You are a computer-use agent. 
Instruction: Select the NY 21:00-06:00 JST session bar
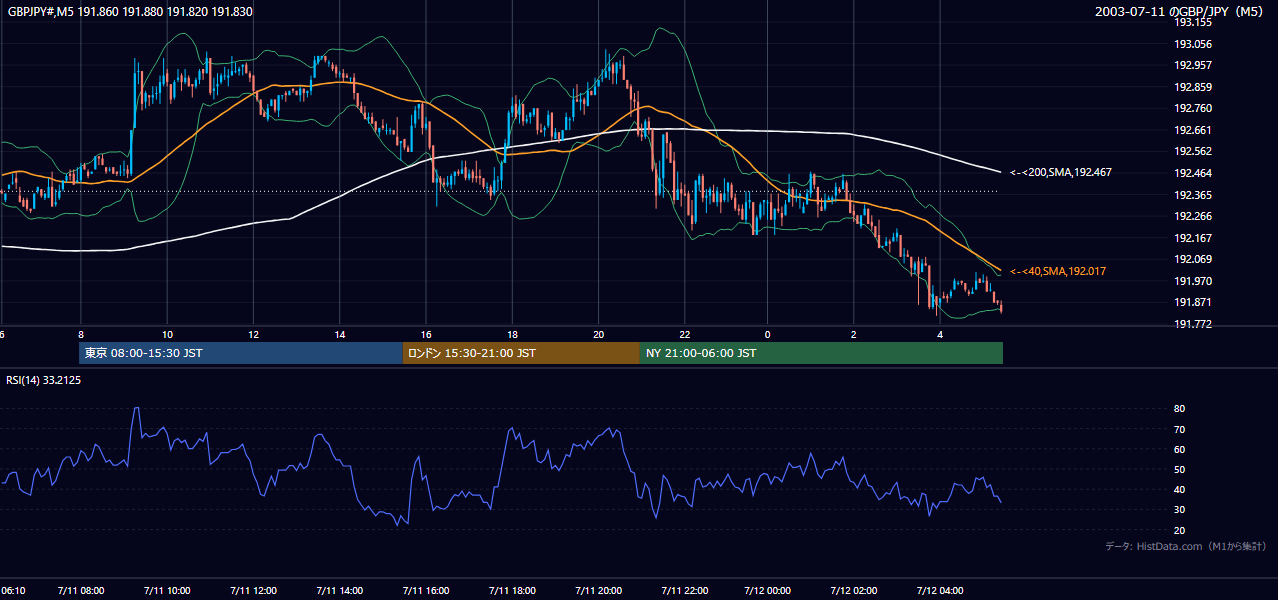click(x=821, y=353)
